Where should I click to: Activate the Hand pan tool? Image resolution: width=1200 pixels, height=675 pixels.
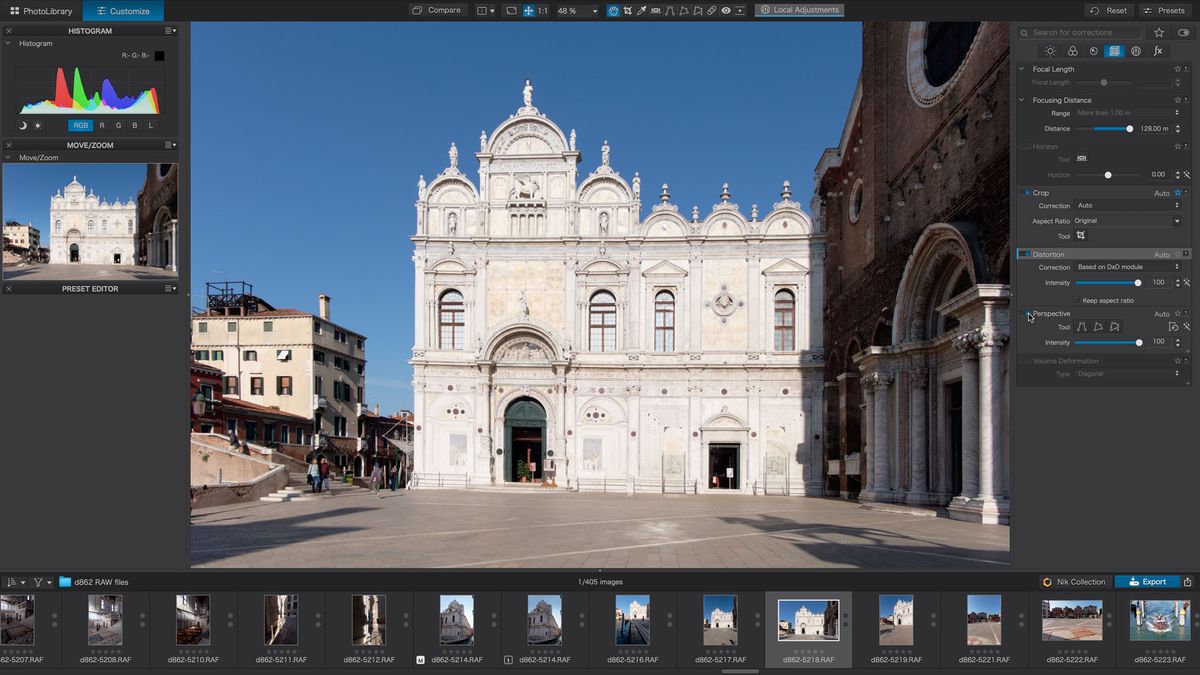tap(613, 10)
